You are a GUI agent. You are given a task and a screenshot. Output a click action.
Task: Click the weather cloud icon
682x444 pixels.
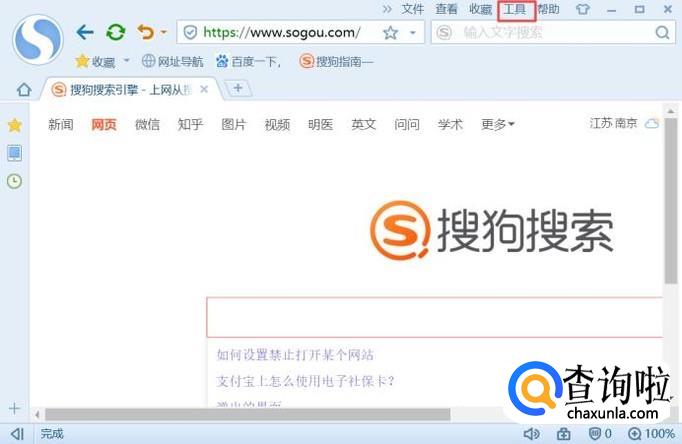pos(652,124)
